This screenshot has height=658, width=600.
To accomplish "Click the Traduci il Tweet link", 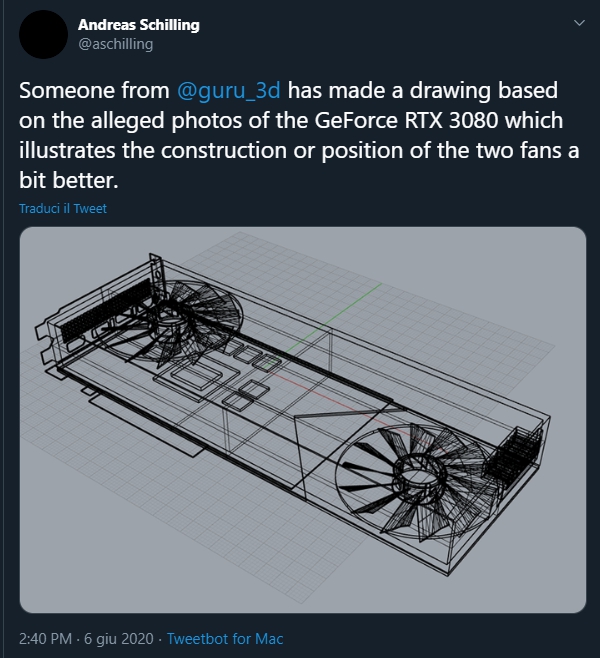I will [63, 209].
